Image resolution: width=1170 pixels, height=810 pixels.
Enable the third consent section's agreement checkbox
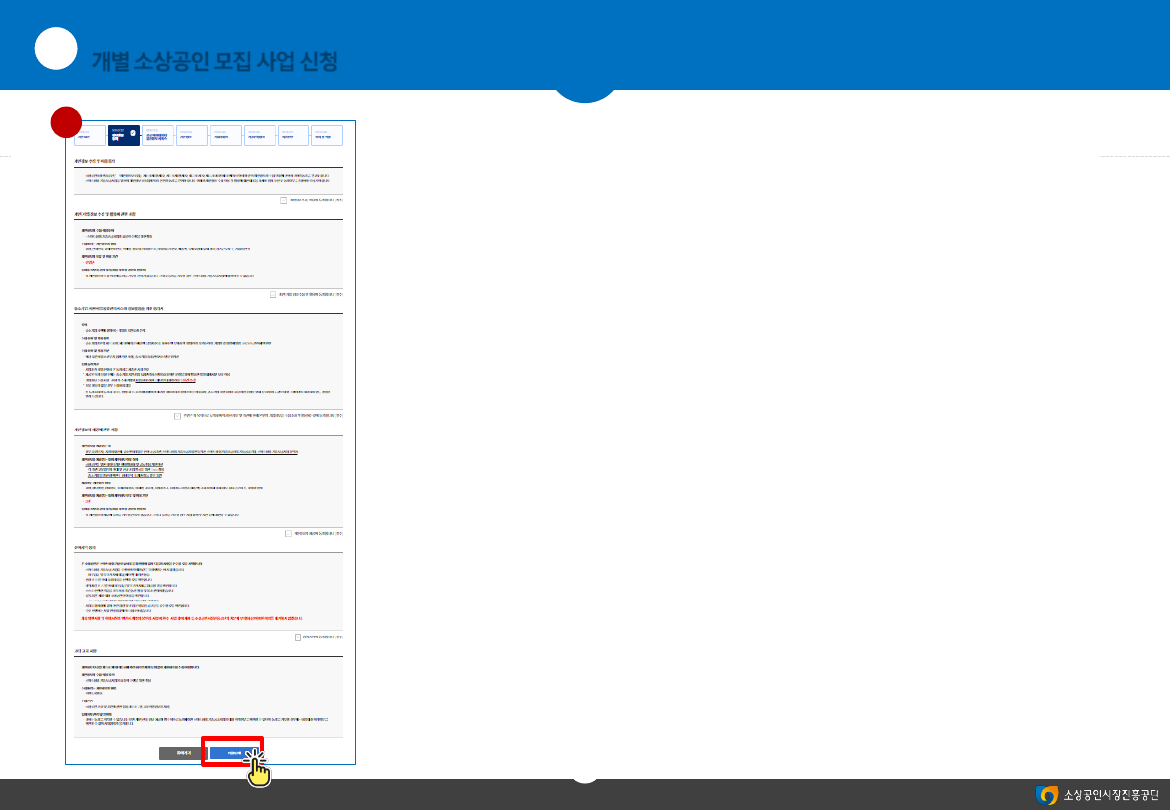(x=177, y=415)
